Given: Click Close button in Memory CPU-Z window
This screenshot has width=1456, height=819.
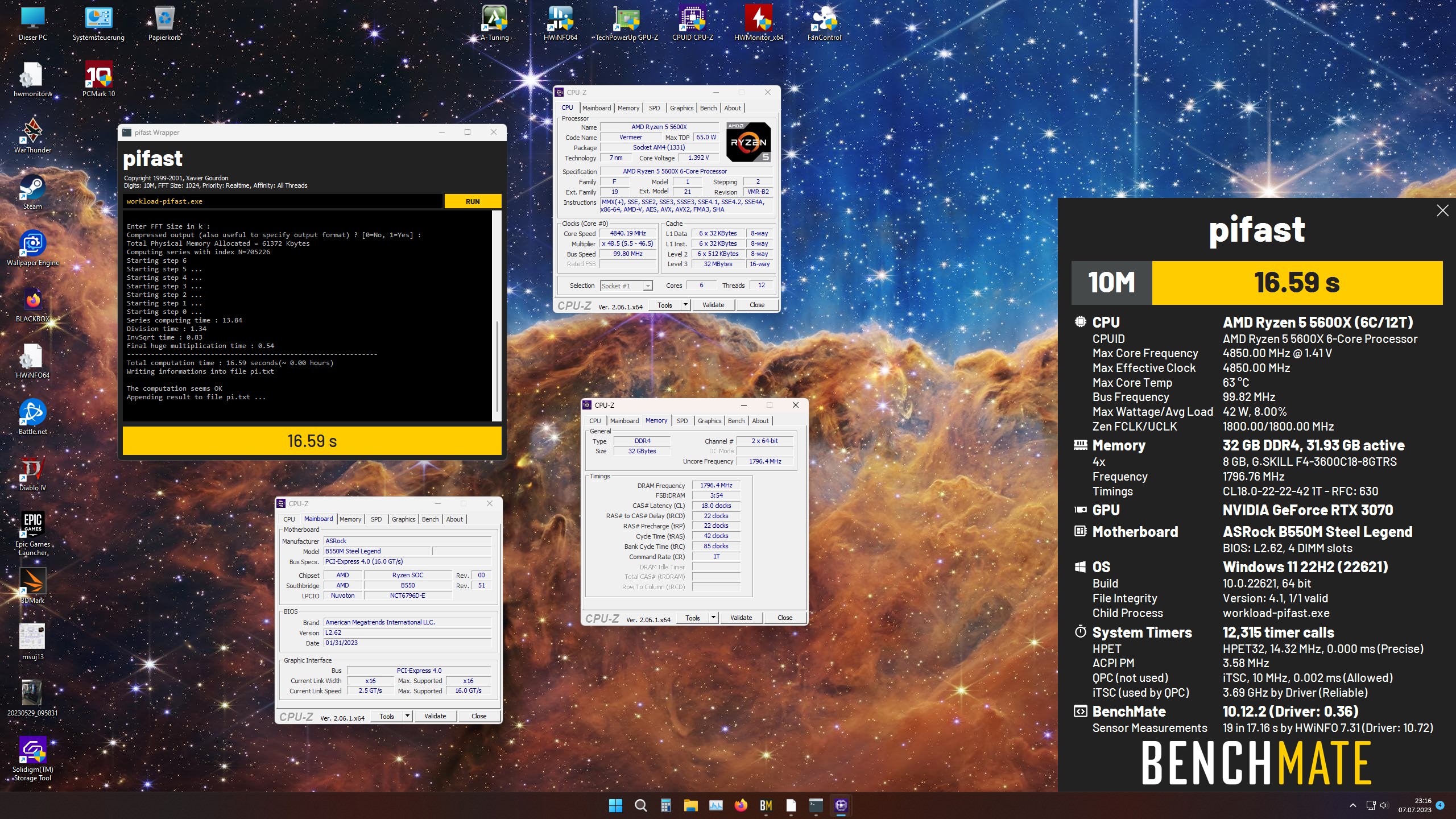Looking at the screenshot, I should 785,618.
